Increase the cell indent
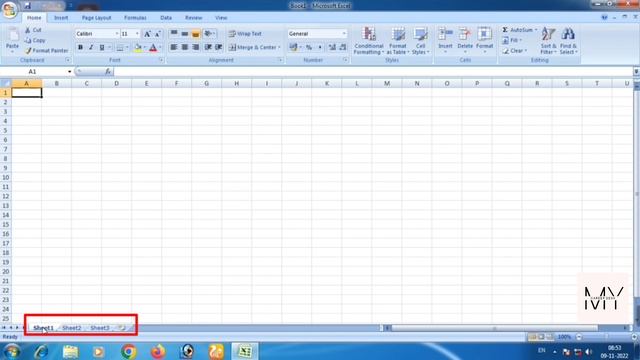This screenshot has height=360, width=640. click(x=219, y=47)
